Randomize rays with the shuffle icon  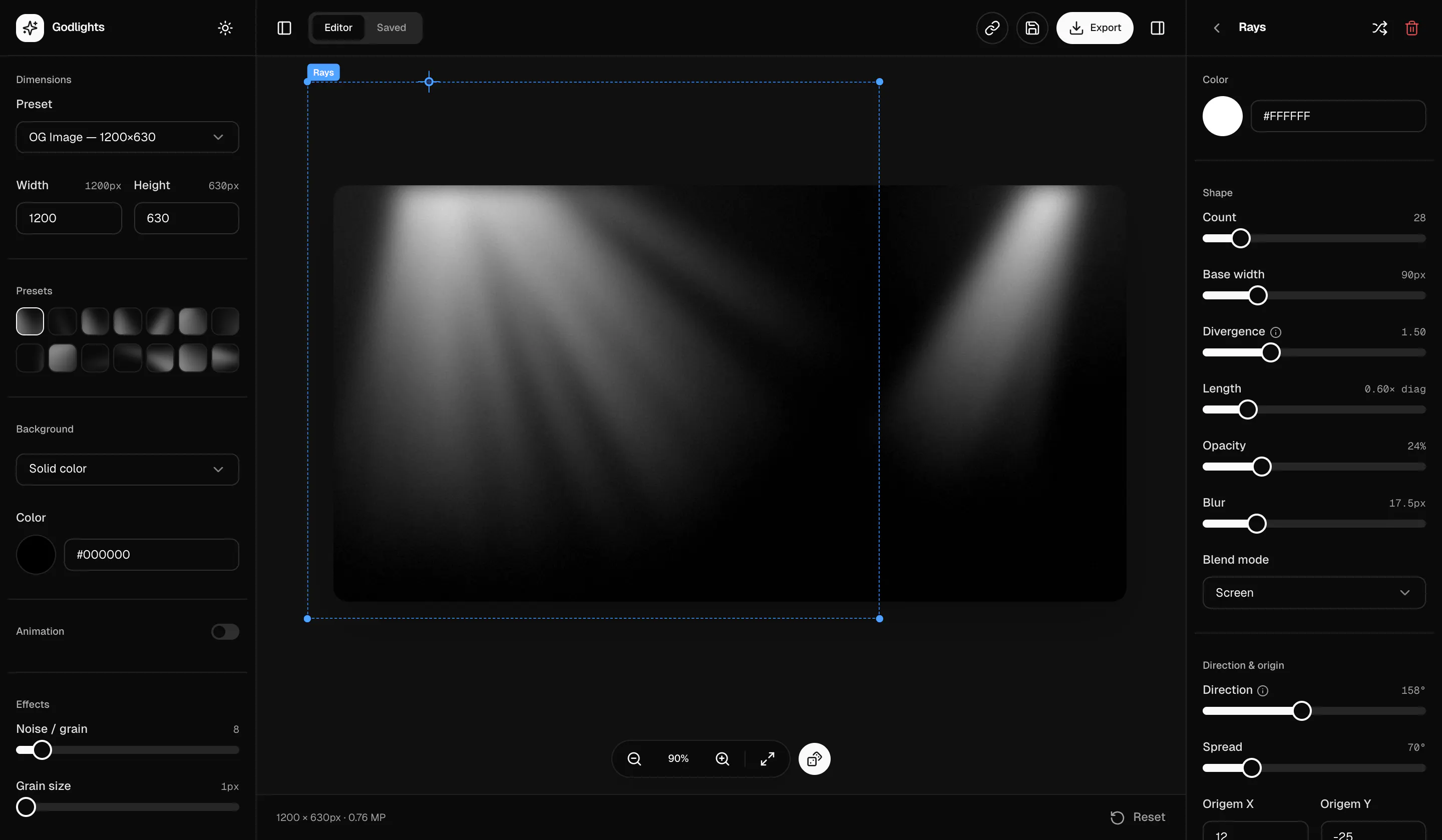click(x=1379, y=28)
